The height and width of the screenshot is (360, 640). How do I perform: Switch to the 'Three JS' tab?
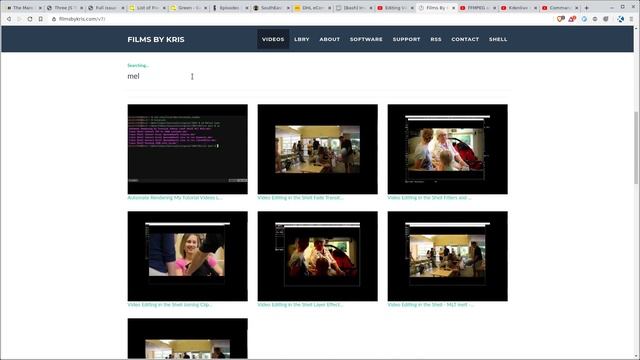tap(64, 8)
